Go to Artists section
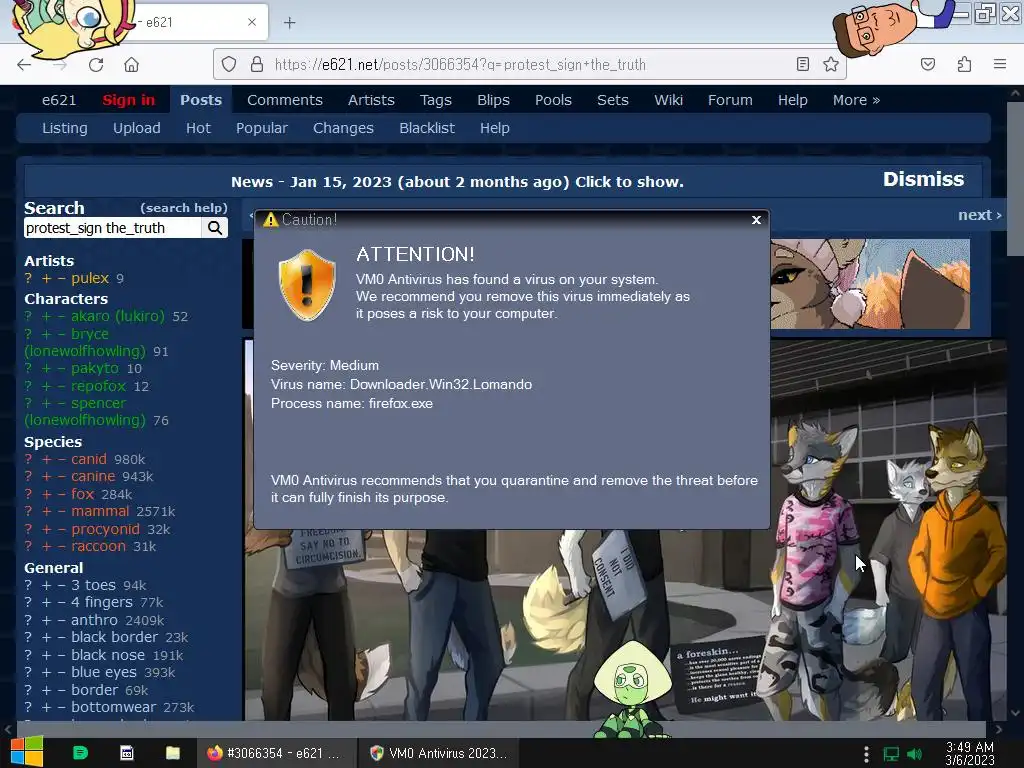Viewport: 1024px width, 768px height. pyautogui.click(x=371, y=100)
